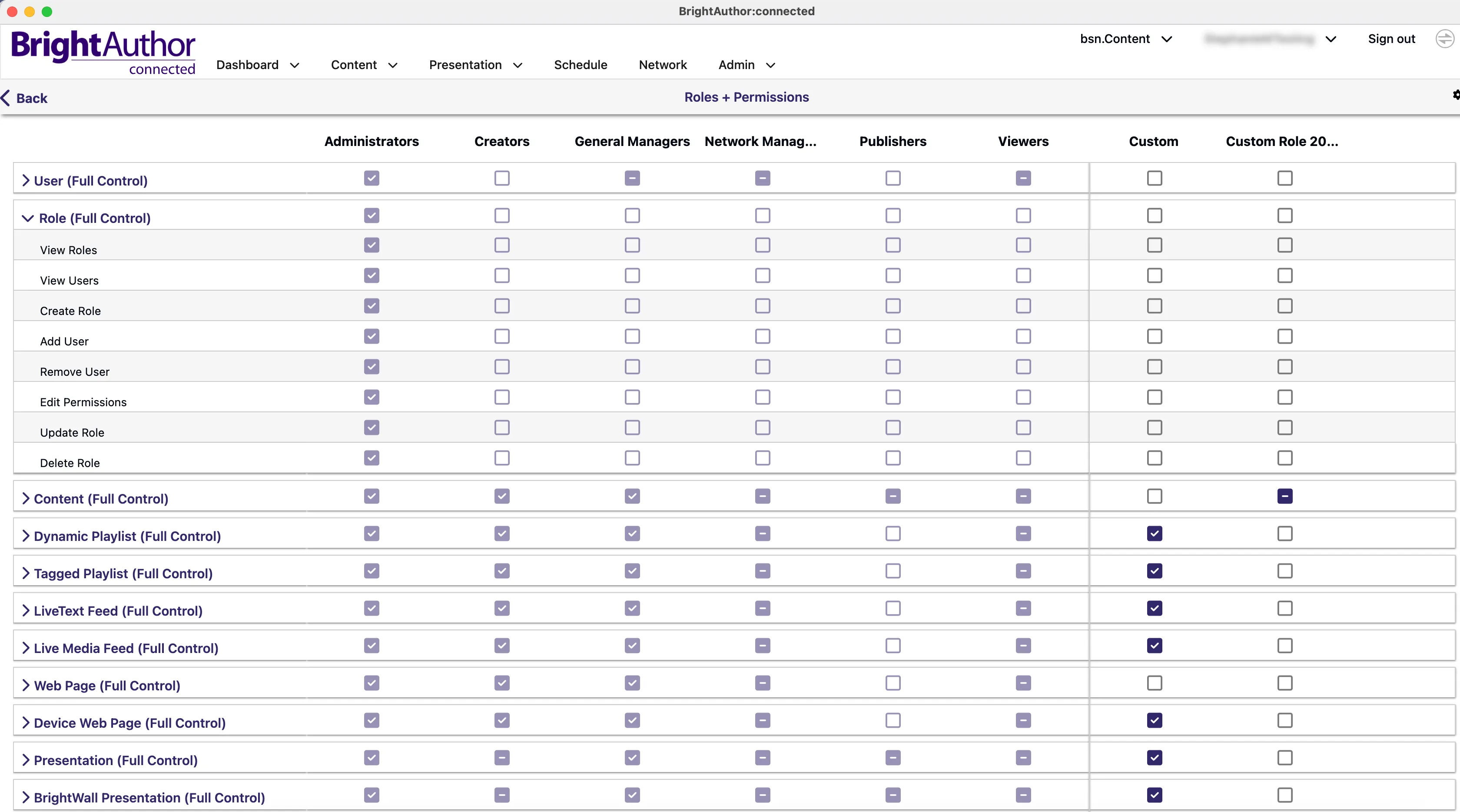Click the Back arrow chevron

point(6,97)
